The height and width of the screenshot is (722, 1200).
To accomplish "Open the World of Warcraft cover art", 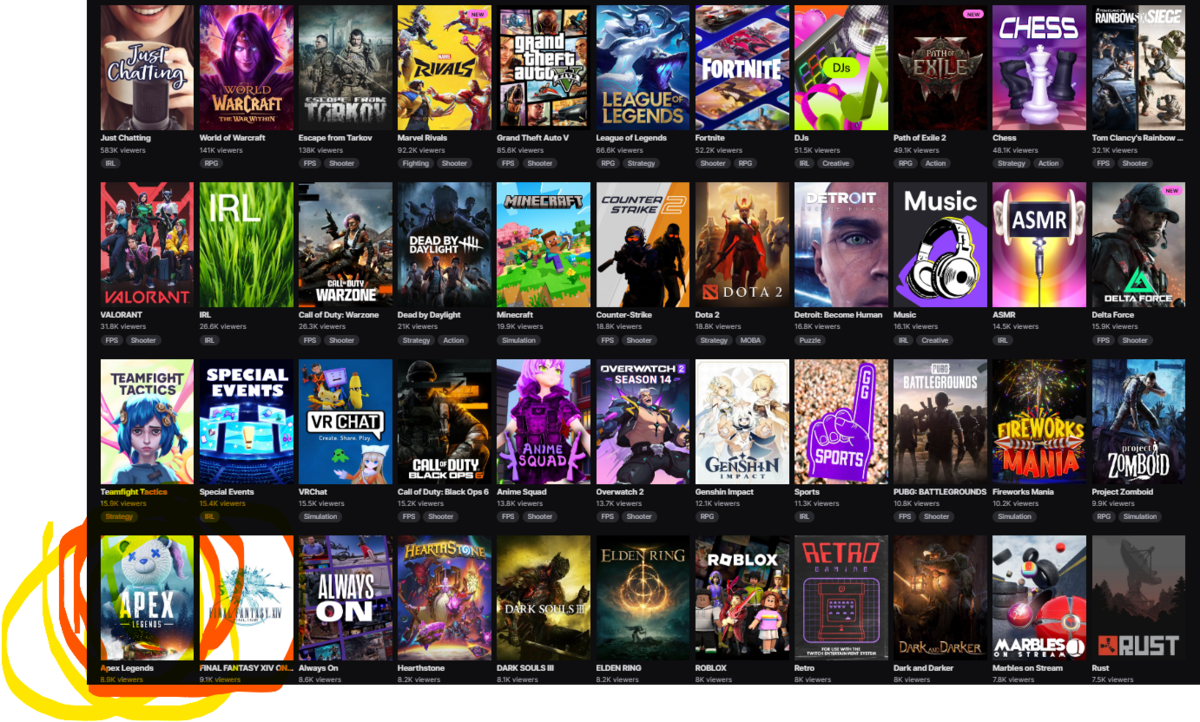I will pos(246,67).
